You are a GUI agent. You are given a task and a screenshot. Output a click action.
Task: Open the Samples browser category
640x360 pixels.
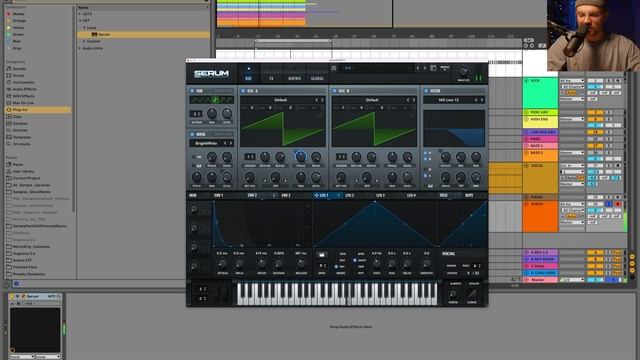(x=20, y=123)
